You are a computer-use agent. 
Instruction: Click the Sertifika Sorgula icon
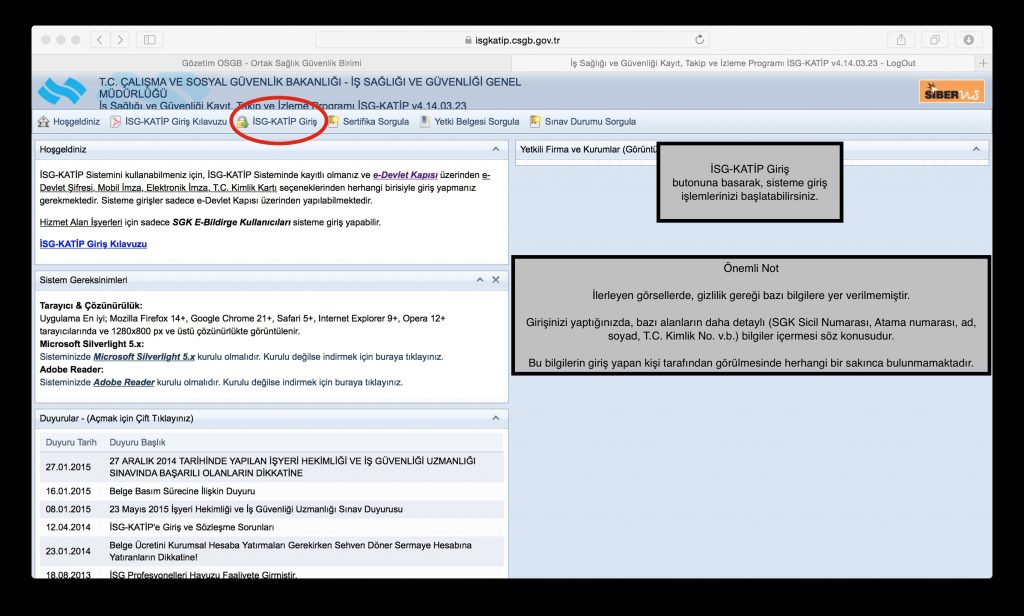click(333, 122)
